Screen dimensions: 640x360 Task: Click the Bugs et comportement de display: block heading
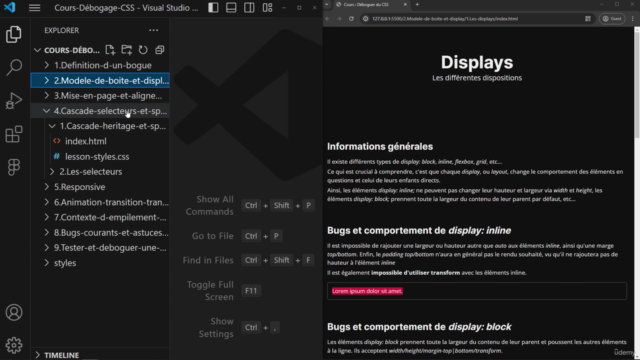coord(419,327)
